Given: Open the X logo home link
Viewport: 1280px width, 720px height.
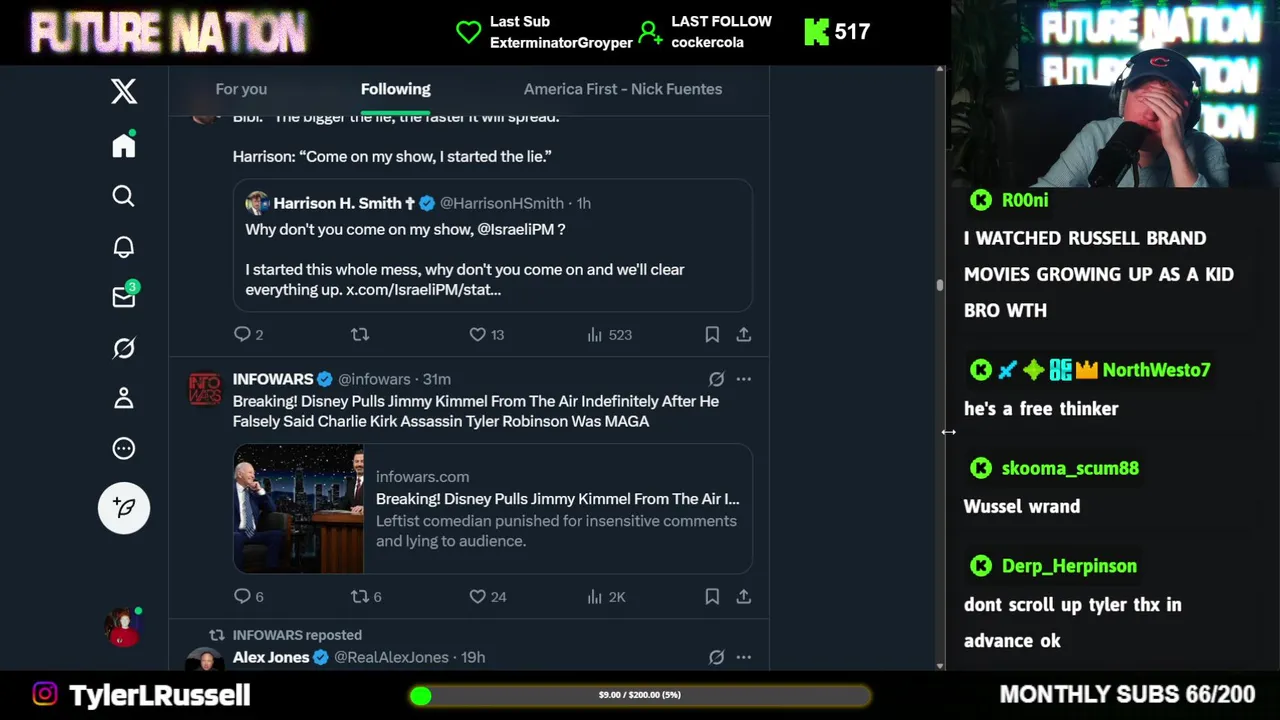Looking at the screenshot, I should click(x=124, y=92).
